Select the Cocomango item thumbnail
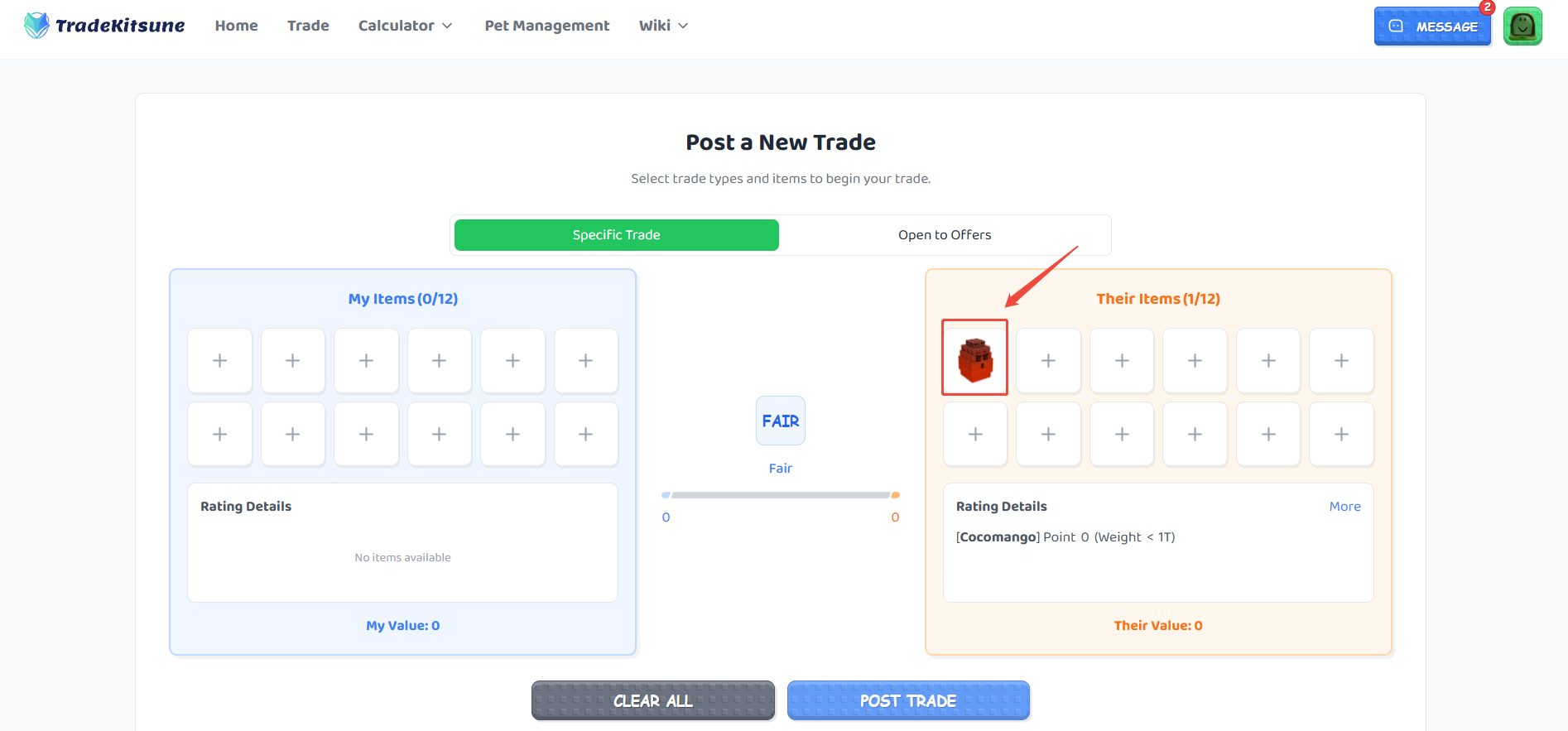This screenshot has width=1568, height=731. click(974, 358)
